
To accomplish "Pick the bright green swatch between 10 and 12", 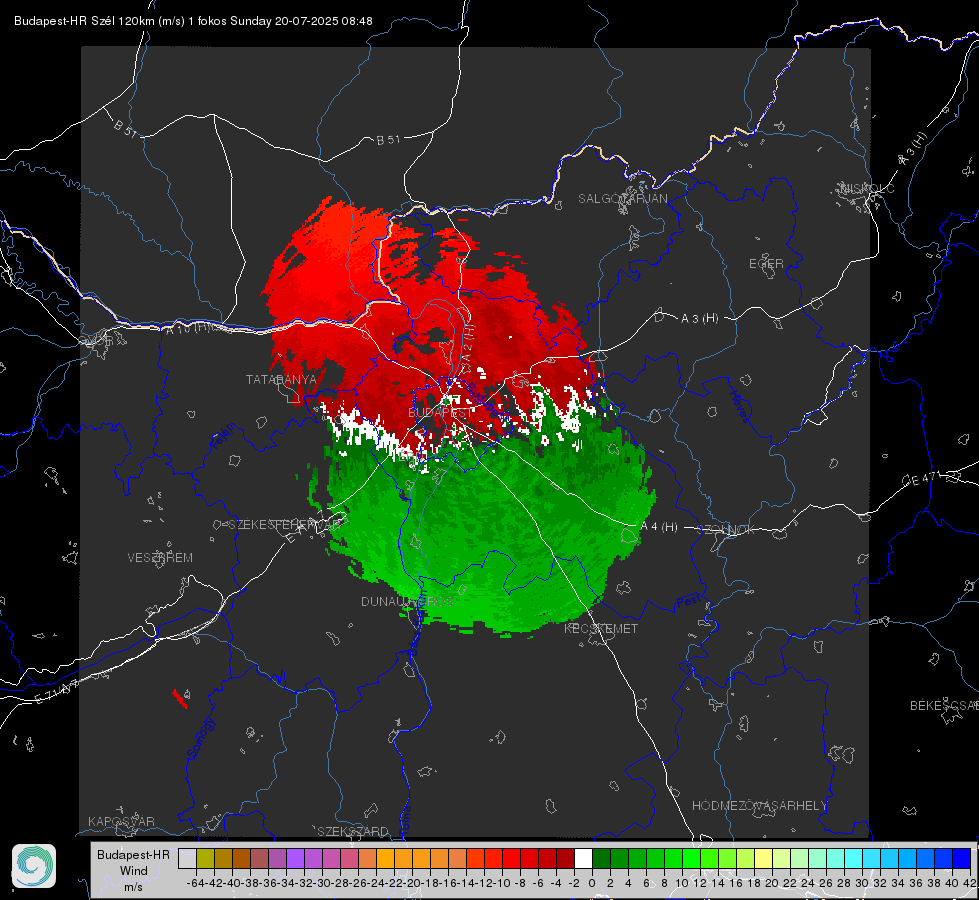I will (691, 858).
